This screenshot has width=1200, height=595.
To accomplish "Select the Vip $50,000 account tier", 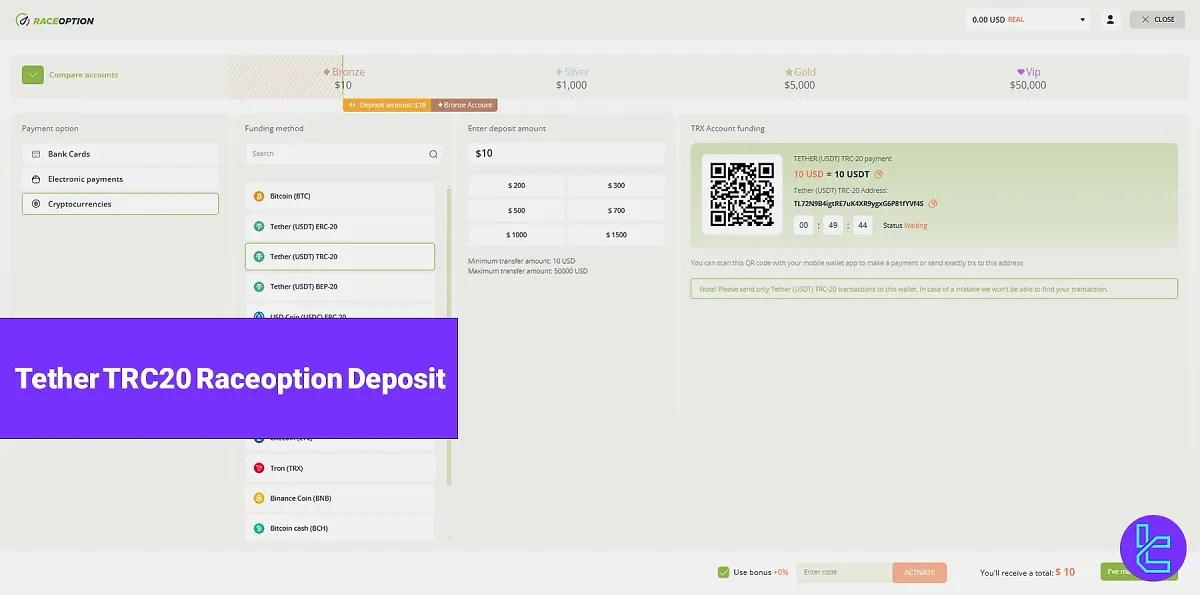I will tap(1030, 78).
